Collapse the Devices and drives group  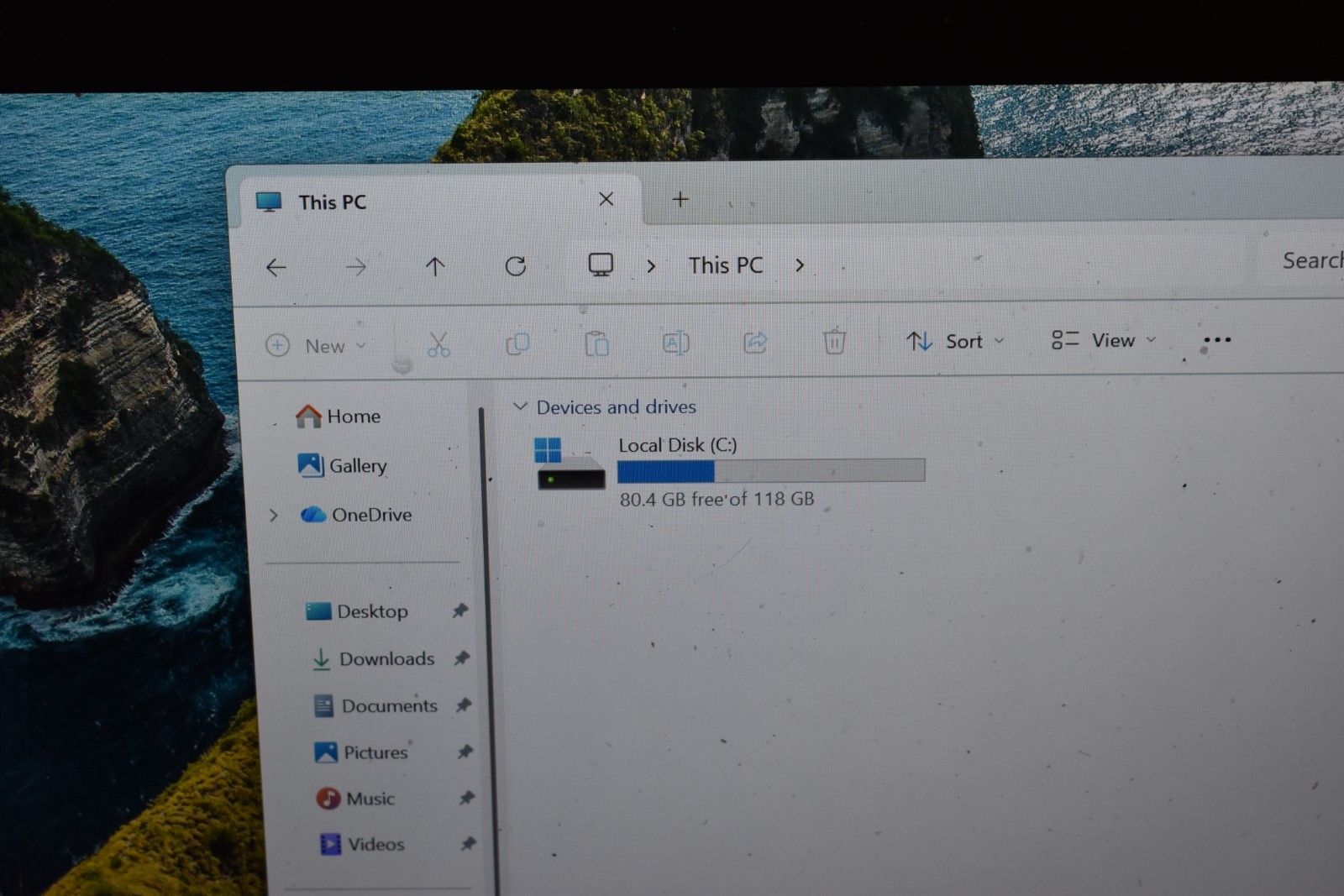point(520,406)
